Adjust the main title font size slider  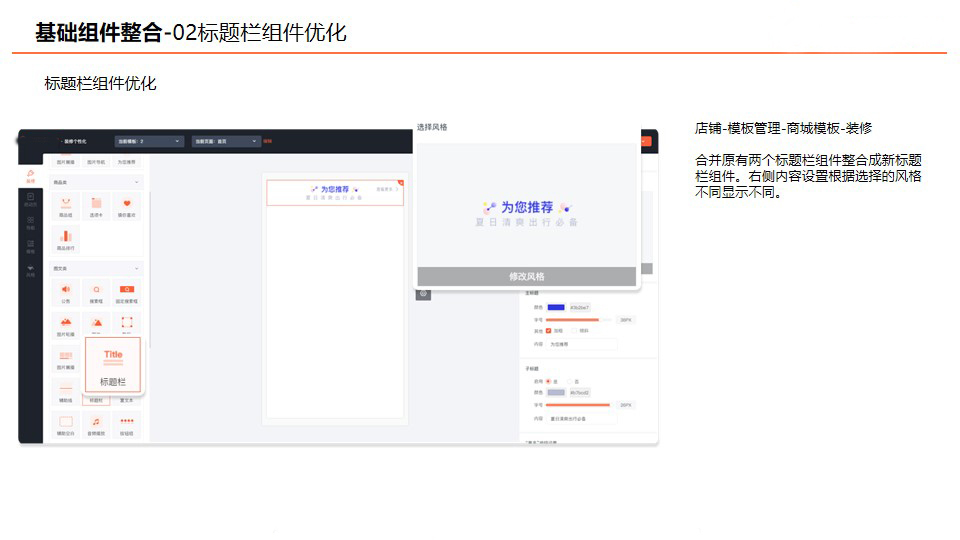pyautogui.click(x=579, y=320)
